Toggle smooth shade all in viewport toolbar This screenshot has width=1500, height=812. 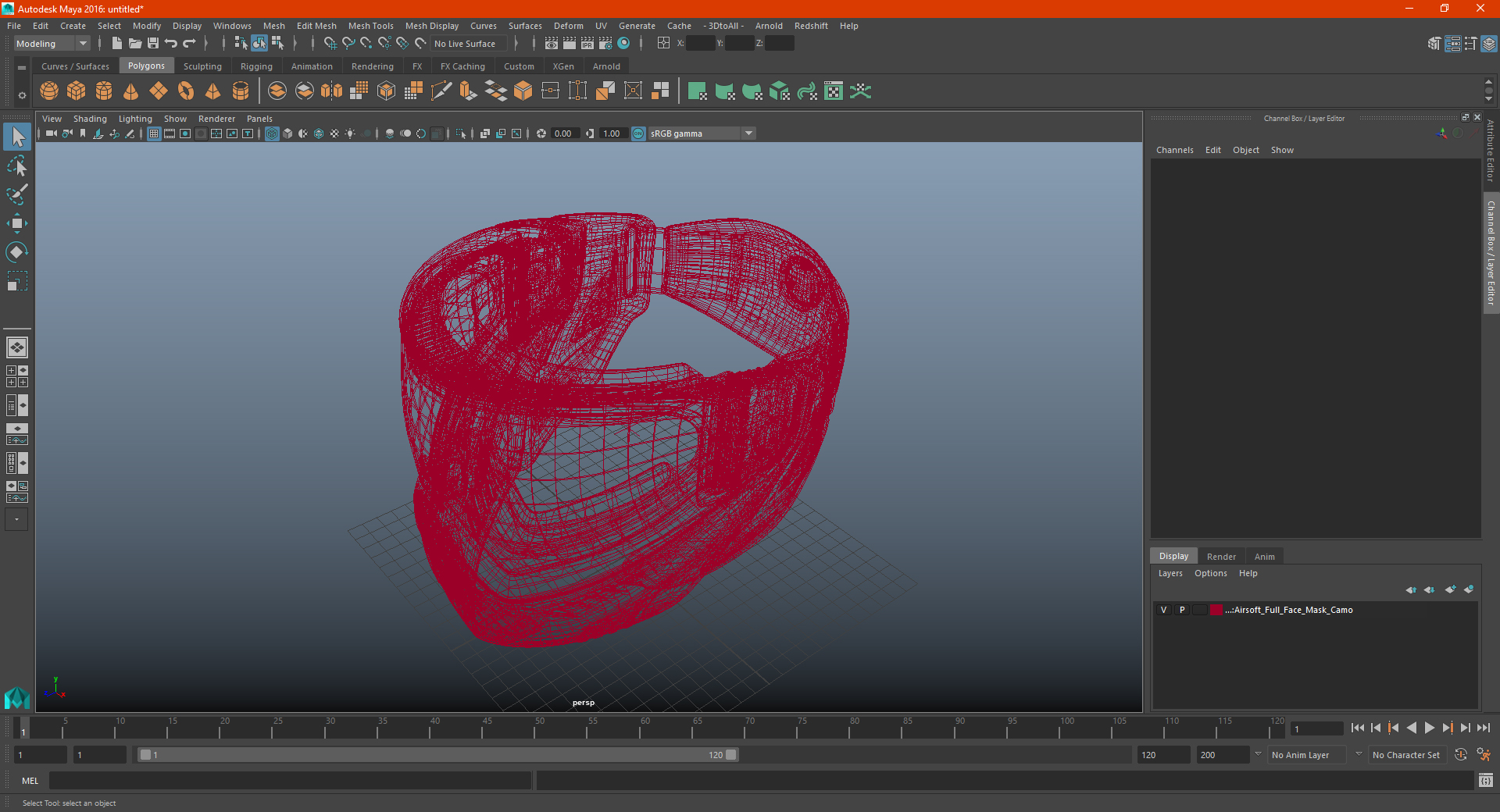point(287,134)
